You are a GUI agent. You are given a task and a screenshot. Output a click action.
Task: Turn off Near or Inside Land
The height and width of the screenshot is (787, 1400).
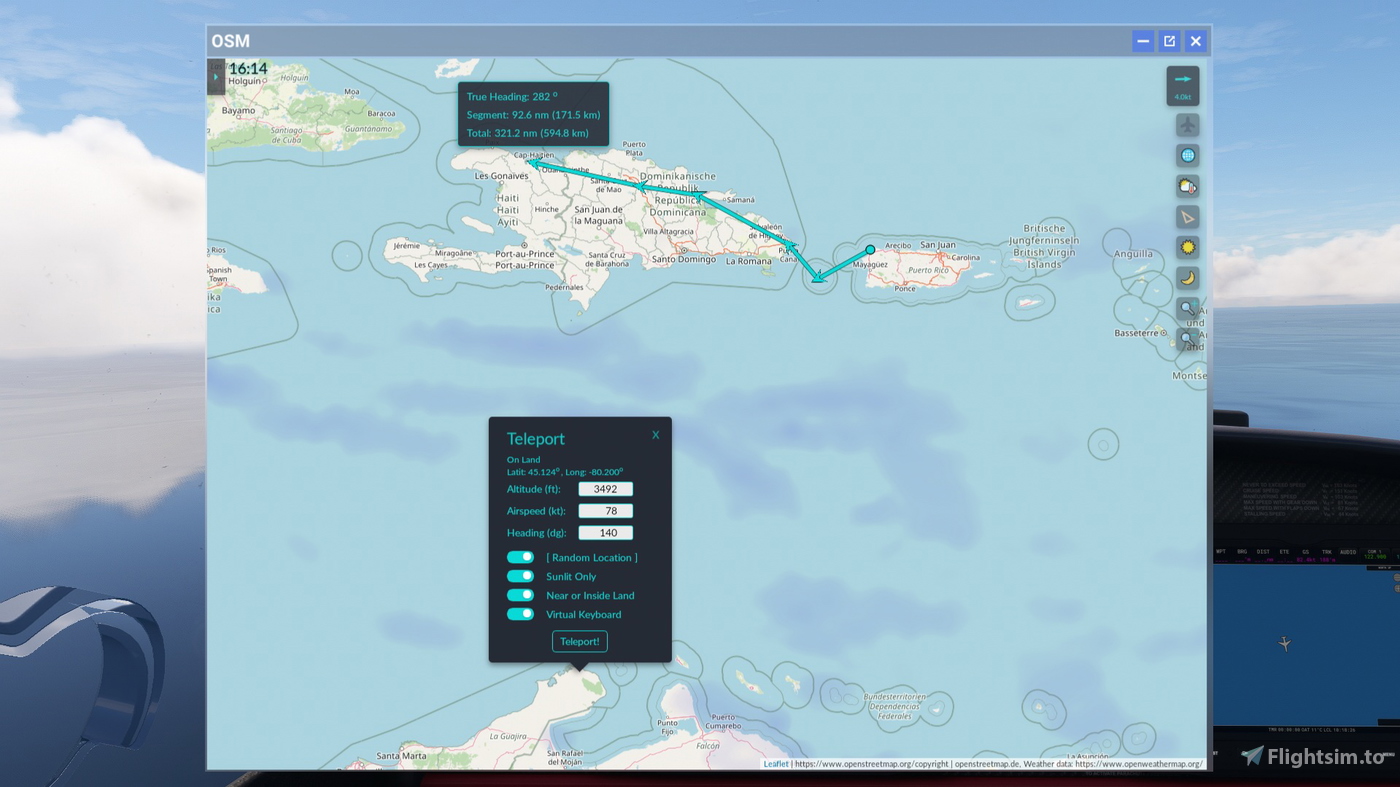point(520,594)
